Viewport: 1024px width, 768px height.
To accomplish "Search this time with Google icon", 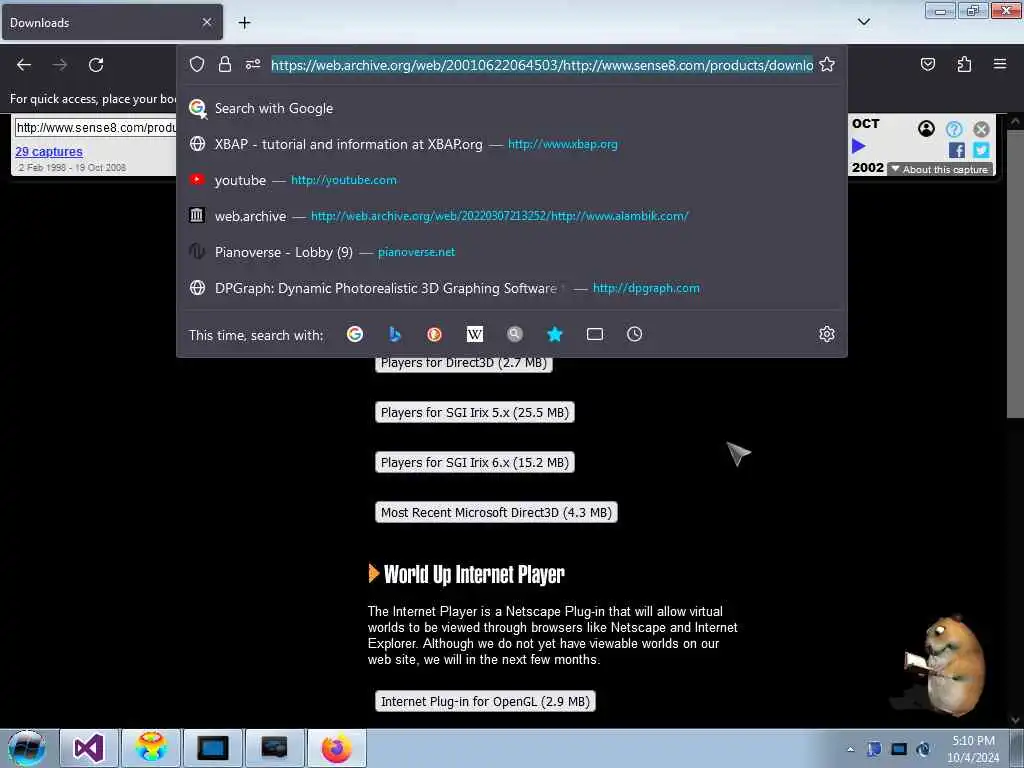I will click(355, 334).
